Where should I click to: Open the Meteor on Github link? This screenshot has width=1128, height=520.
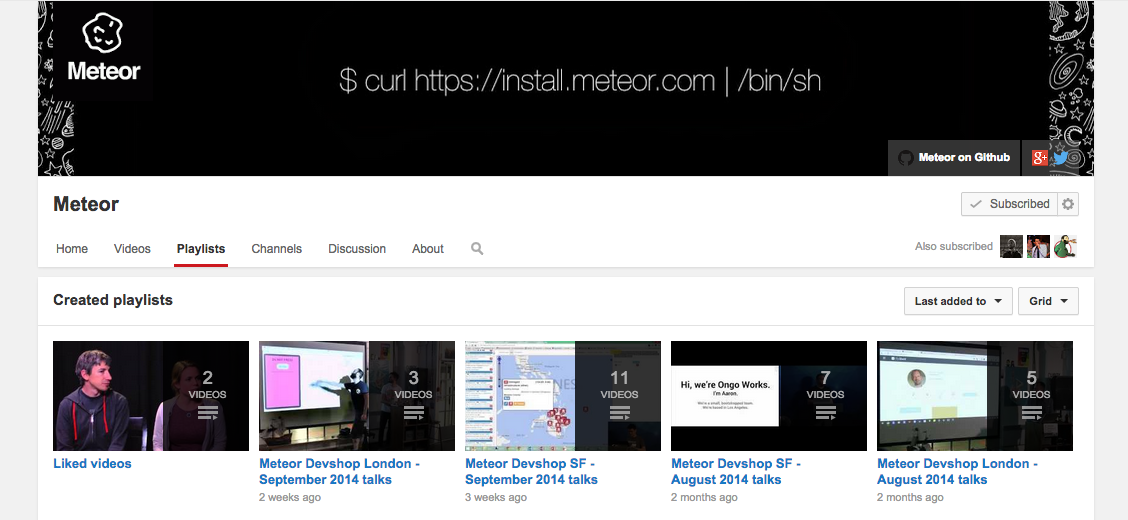point(954,158)
